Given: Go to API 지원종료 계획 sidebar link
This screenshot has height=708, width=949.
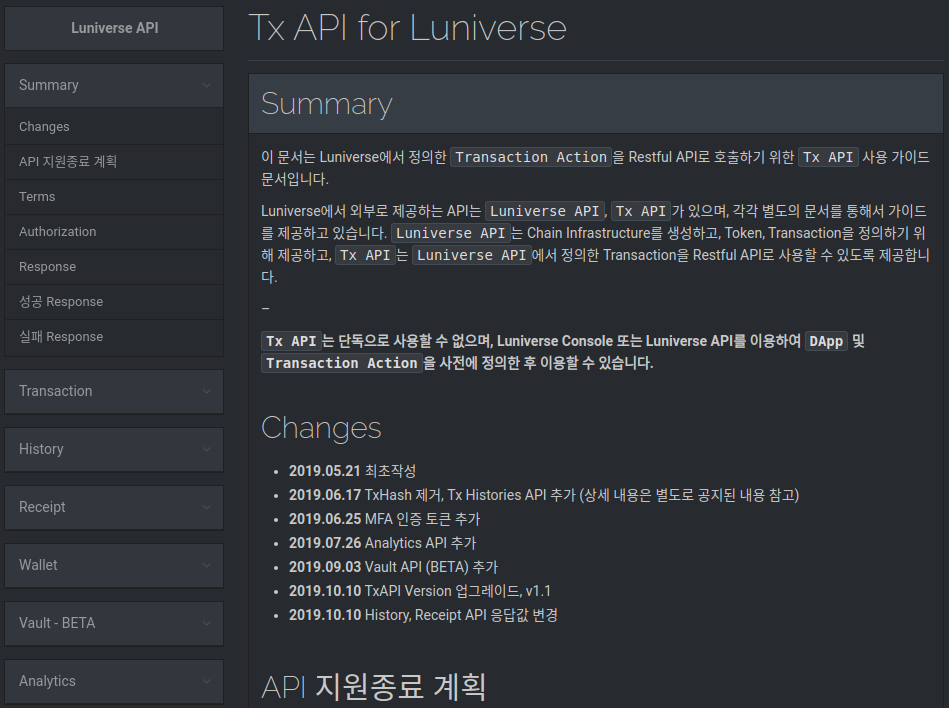Looking at the screenshot, I should 114,162.
